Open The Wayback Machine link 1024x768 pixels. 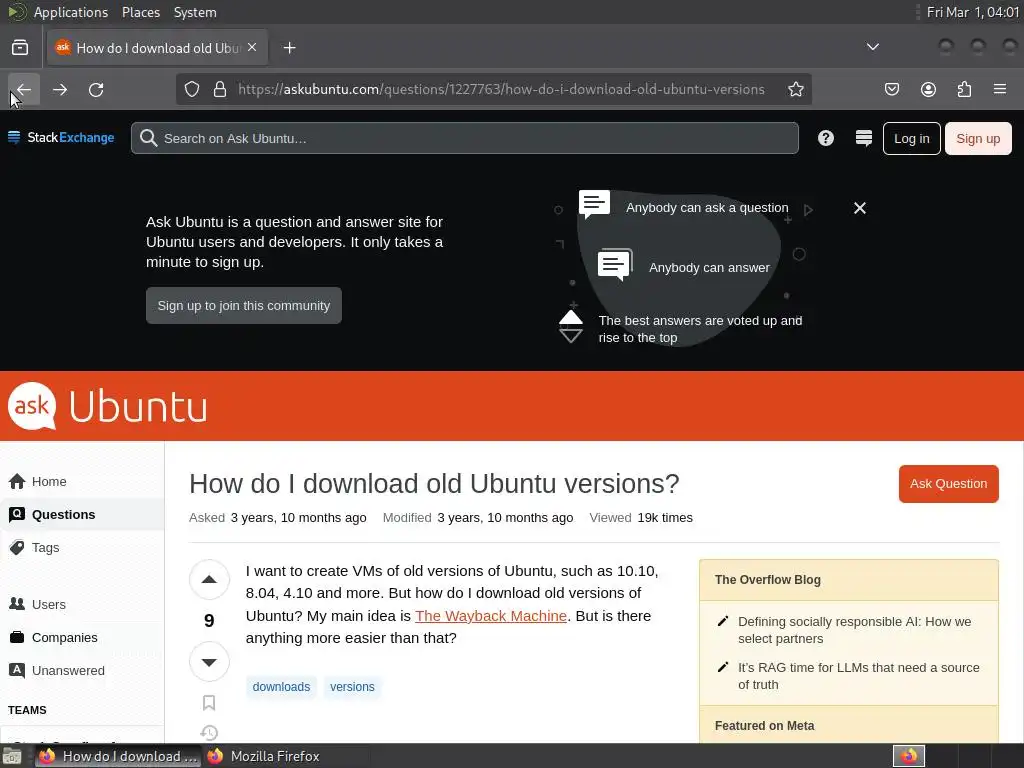490,616
